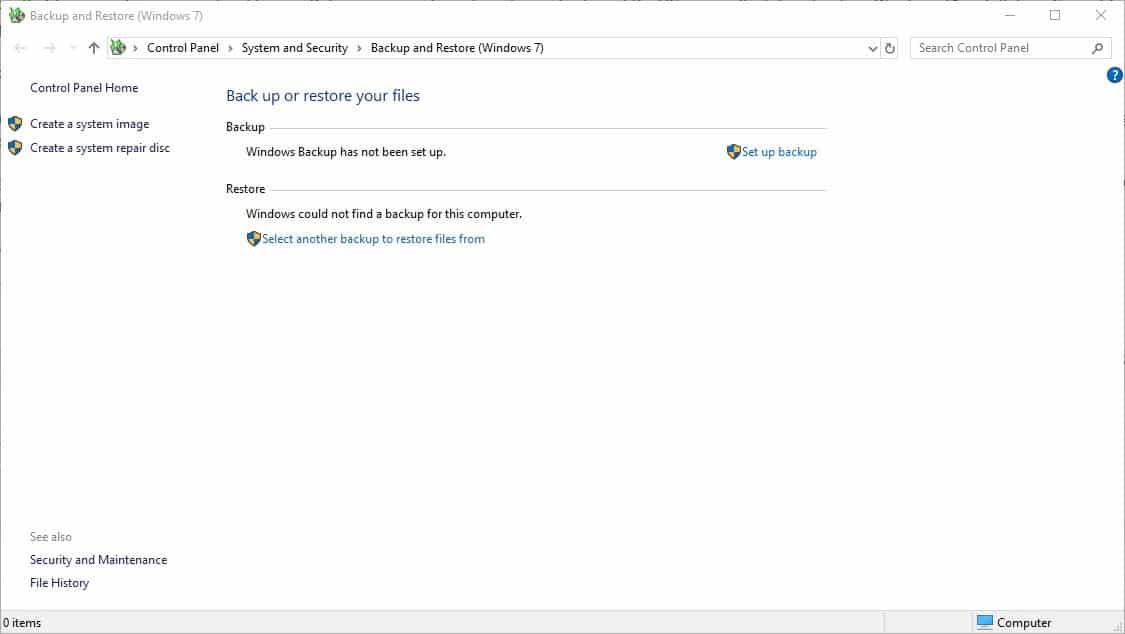This screenshot has height=634, width=1125.
Task: Expand the chevron after System and Security
Action: (x=359, y=48)
